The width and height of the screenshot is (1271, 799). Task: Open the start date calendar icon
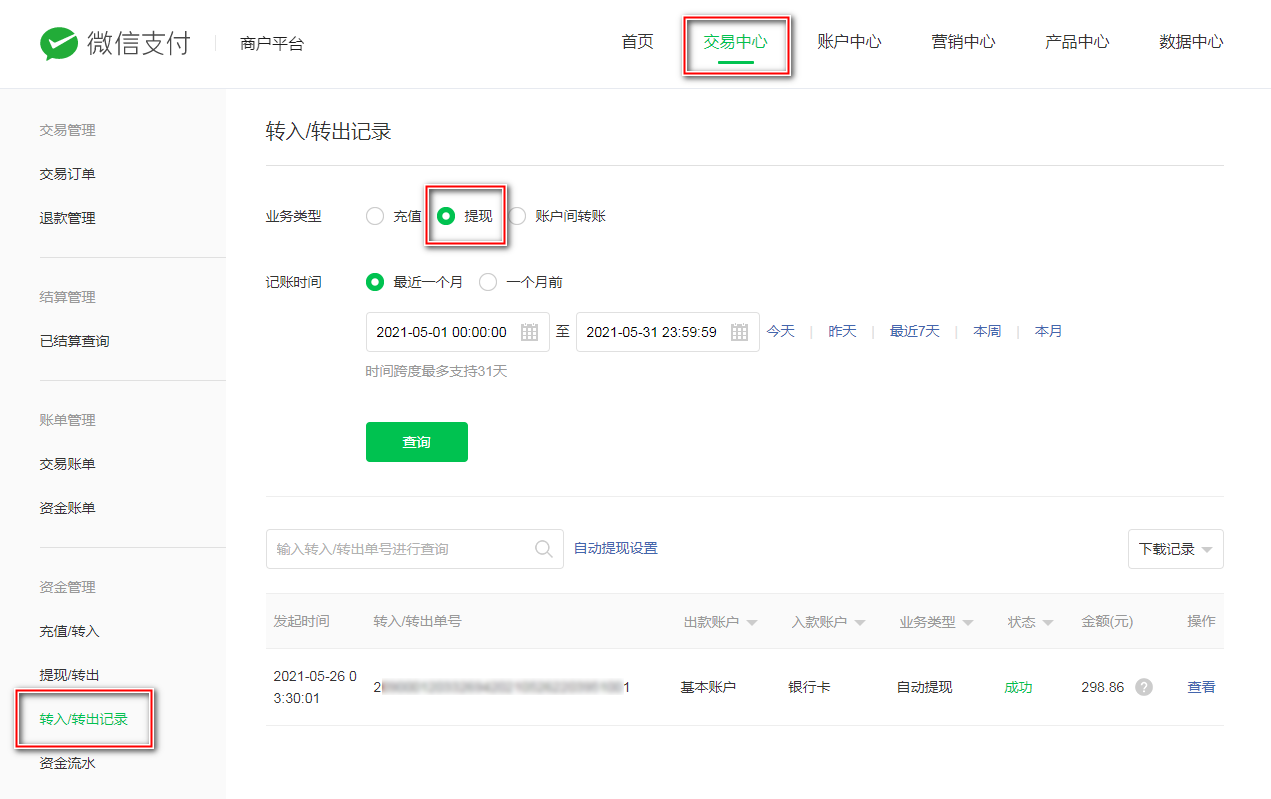[x=530, y=332]
